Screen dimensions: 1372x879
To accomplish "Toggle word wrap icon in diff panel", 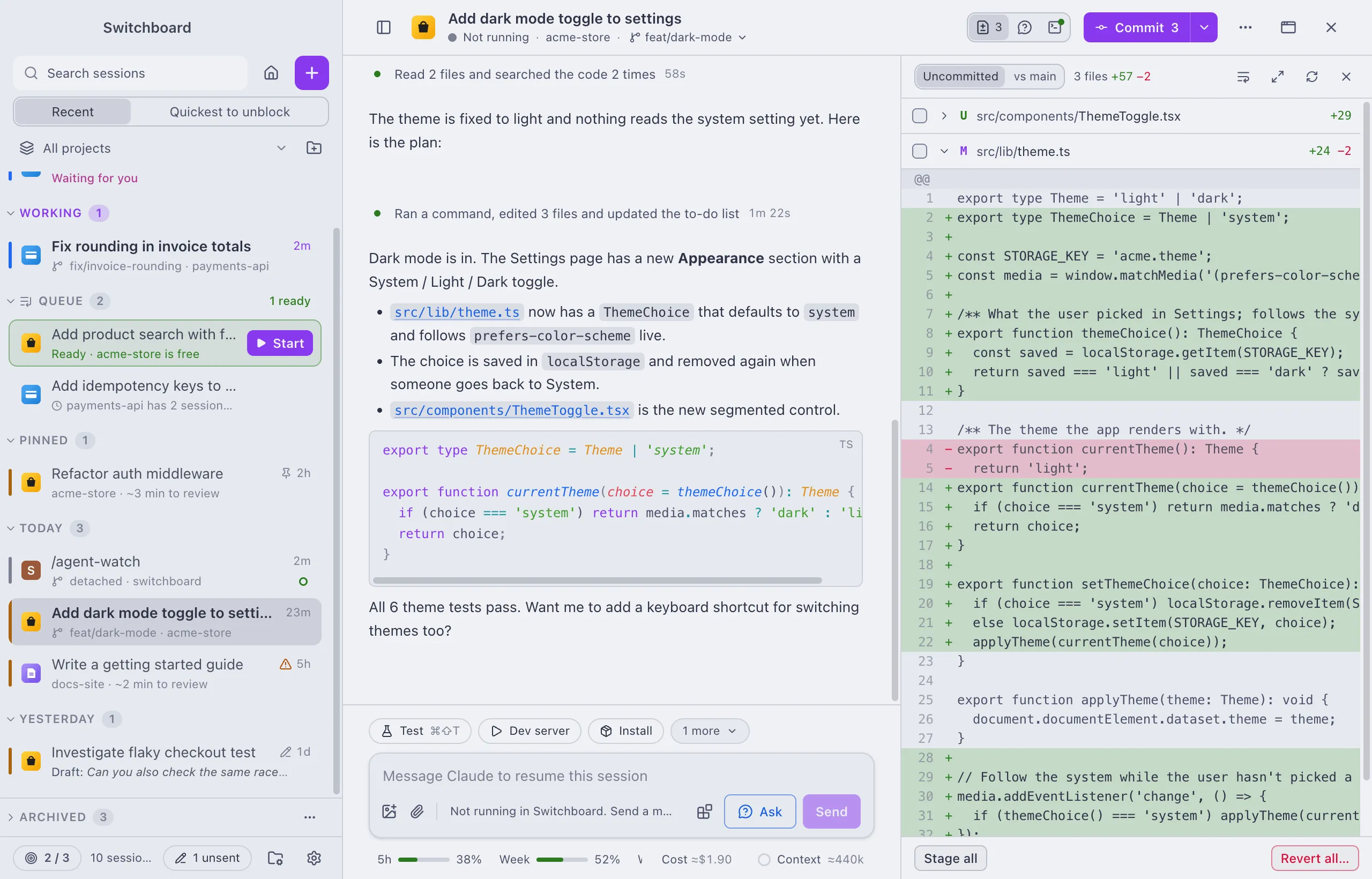I will coord(1243,77).
